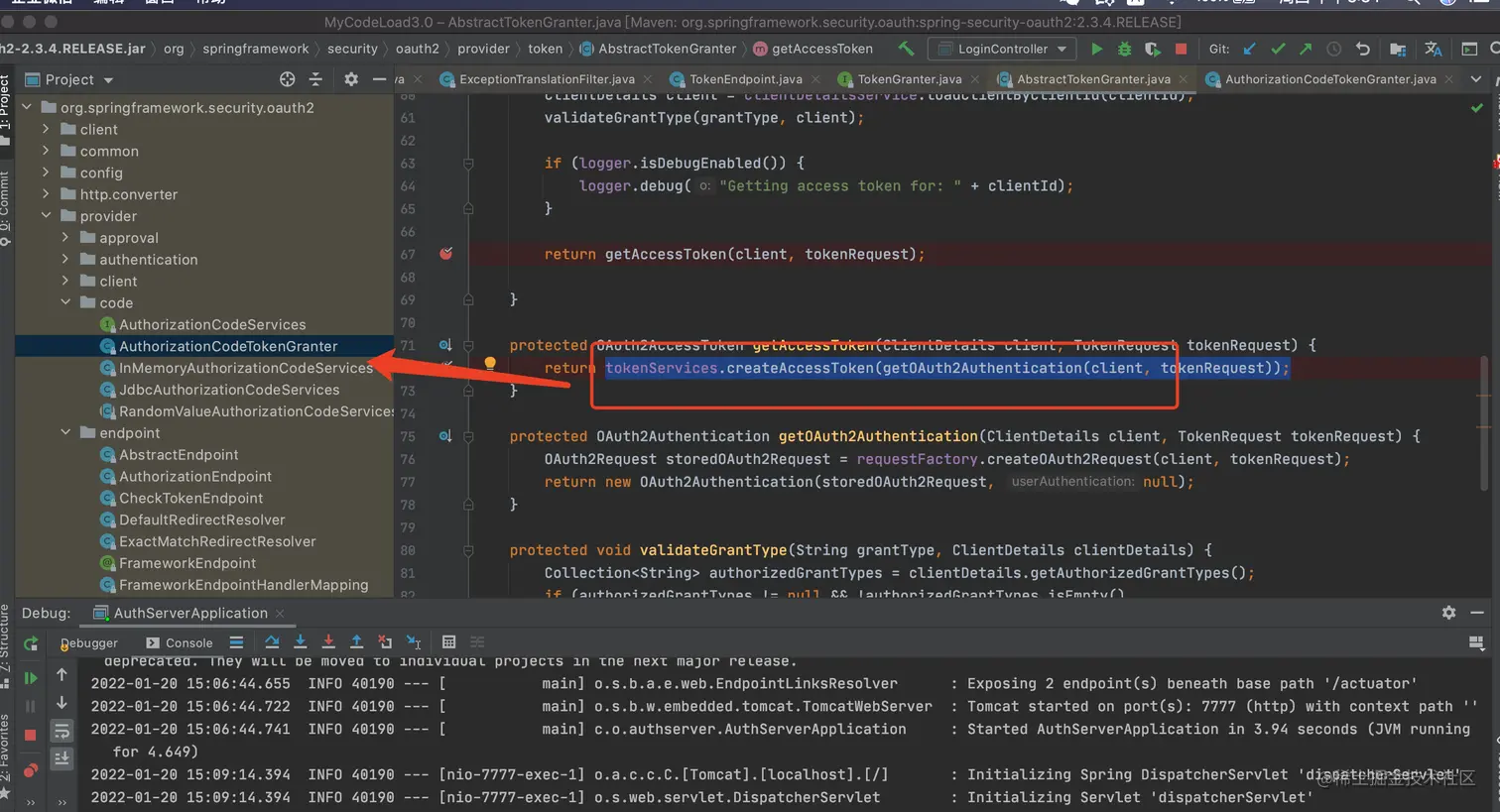Viewport: 1500px width, 812px height.
Task: Expand the config folder
Action: tap(46, 173)
